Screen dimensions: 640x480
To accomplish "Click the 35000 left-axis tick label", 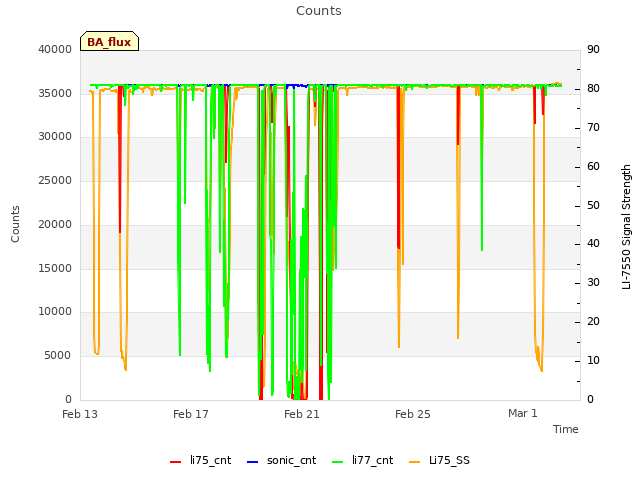I will point(55,93).
